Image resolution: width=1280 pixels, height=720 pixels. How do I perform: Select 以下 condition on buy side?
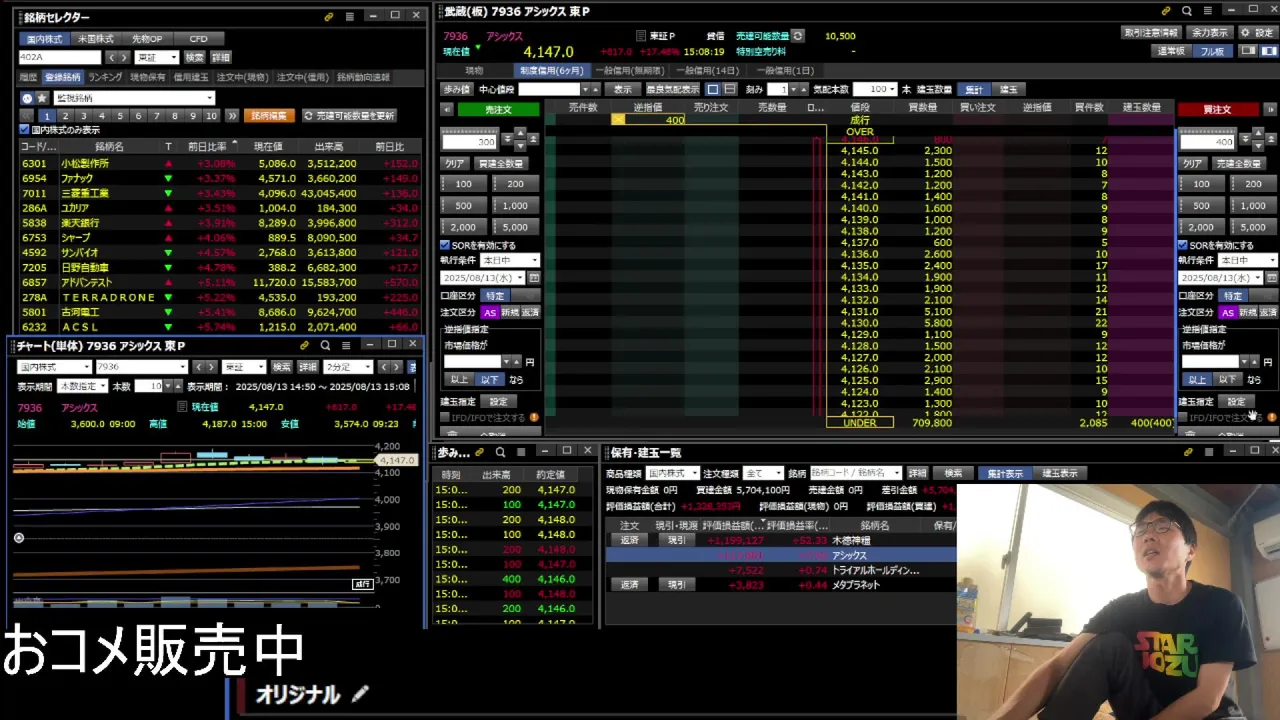pos(1227,380)
